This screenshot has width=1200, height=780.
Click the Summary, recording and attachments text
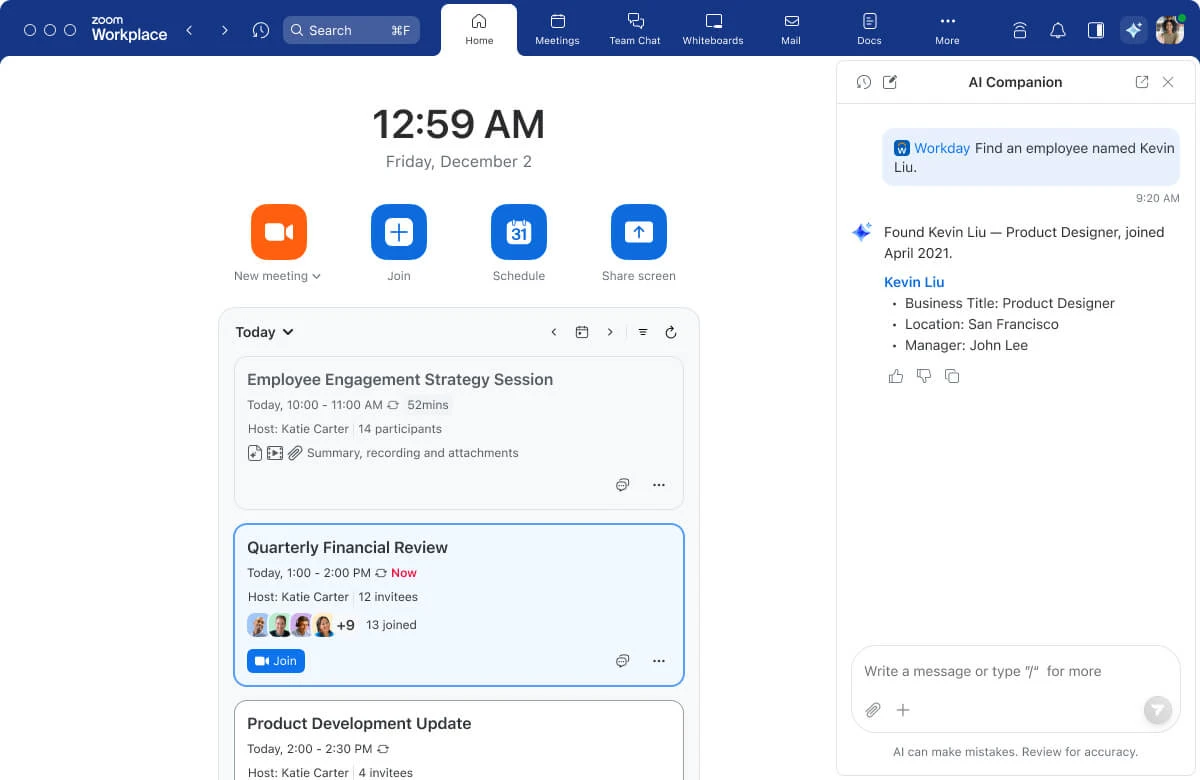[413, 453]
